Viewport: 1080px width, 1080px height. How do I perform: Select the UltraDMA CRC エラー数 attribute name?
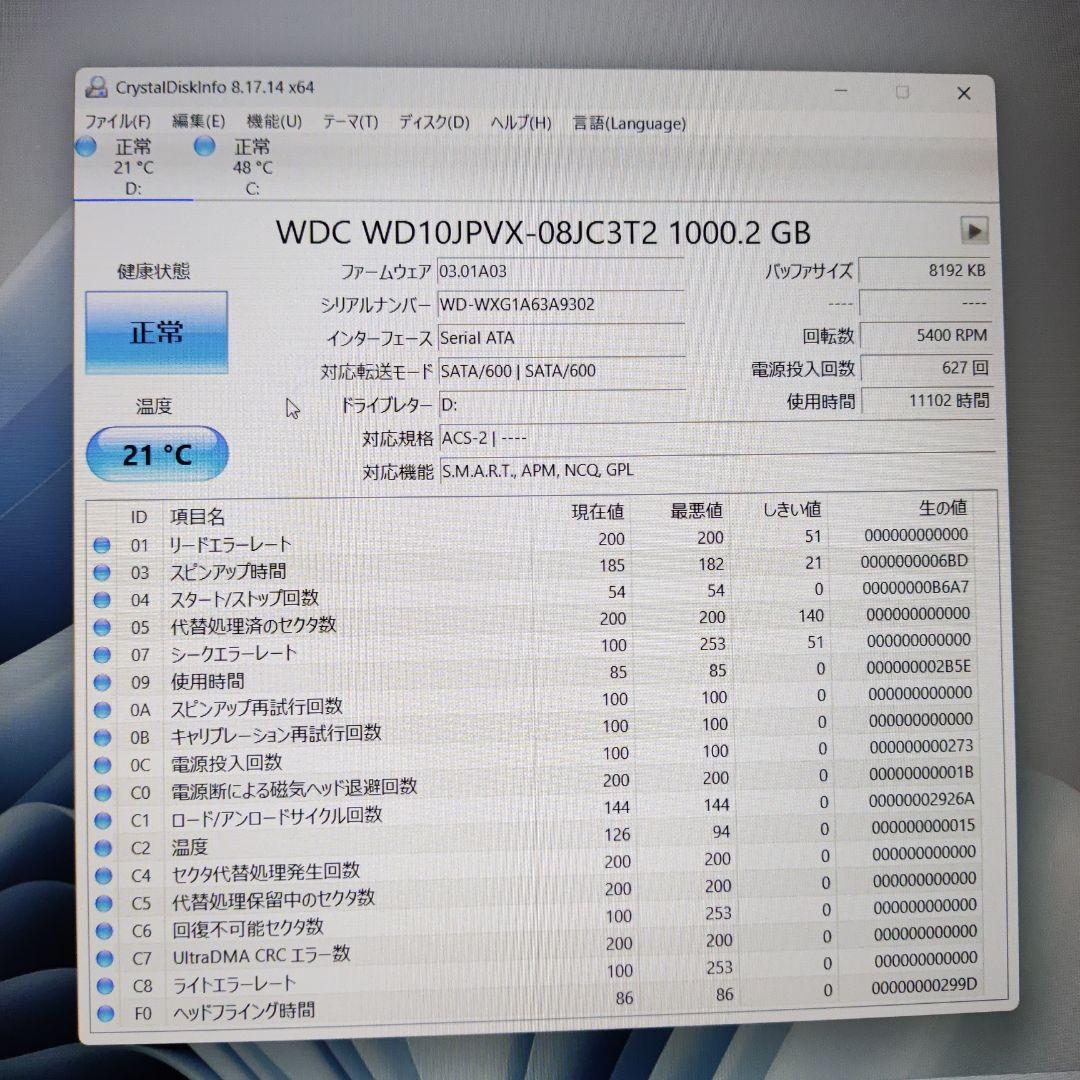[x=261, y=955]
